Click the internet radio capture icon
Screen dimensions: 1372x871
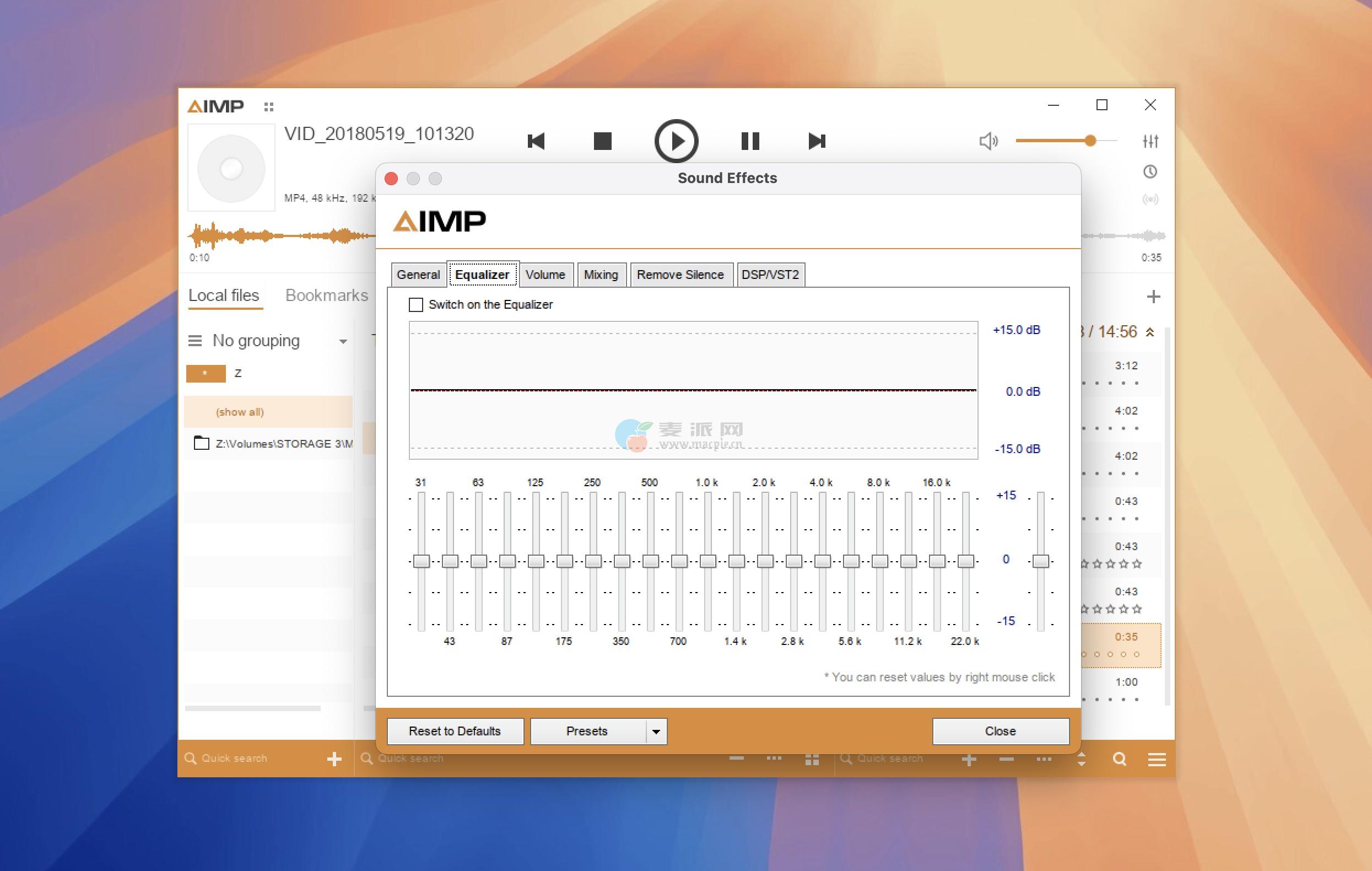[1150, 199]
